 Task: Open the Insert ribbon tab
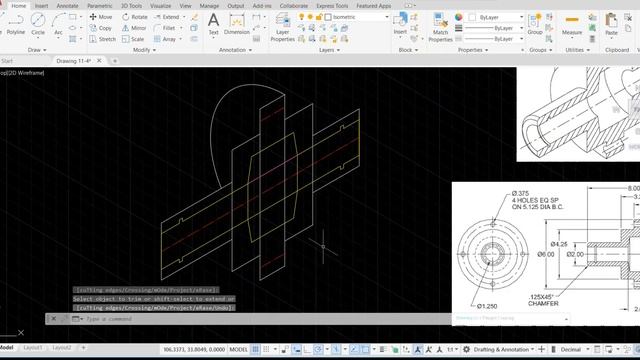(x=41, y=6)
